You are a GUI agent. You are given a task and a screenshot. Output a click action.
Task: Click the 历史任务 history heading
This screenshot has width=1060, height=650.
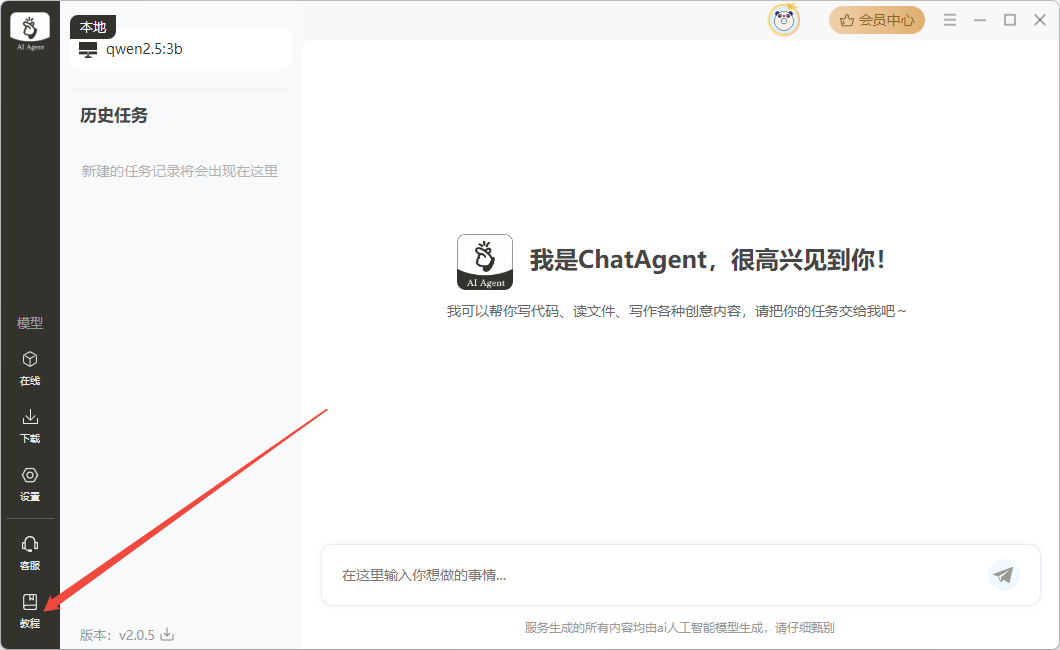click(x=114, y=116)
